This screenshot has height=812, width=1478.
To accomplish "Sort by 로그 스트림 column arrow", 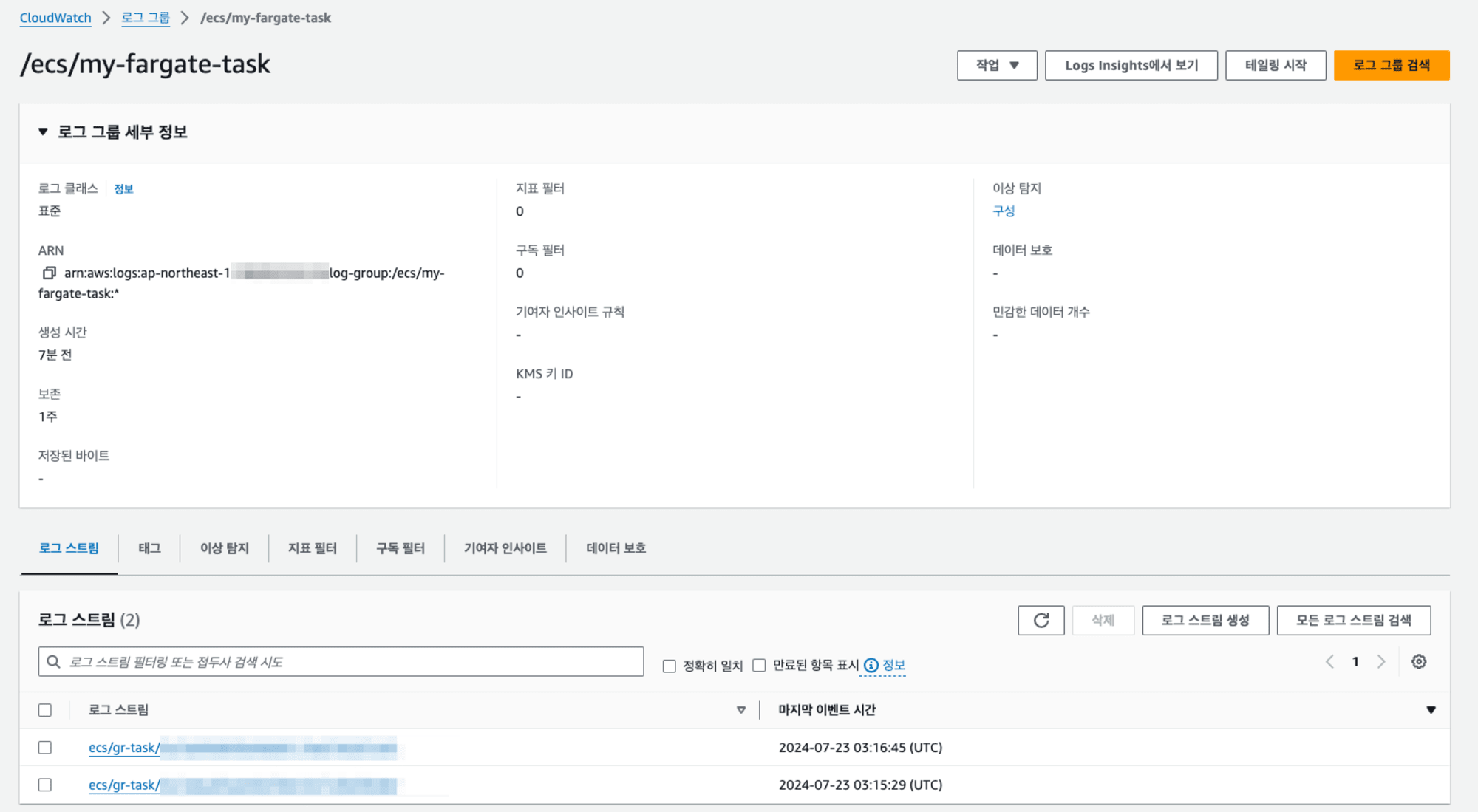I will coord(740,710).
